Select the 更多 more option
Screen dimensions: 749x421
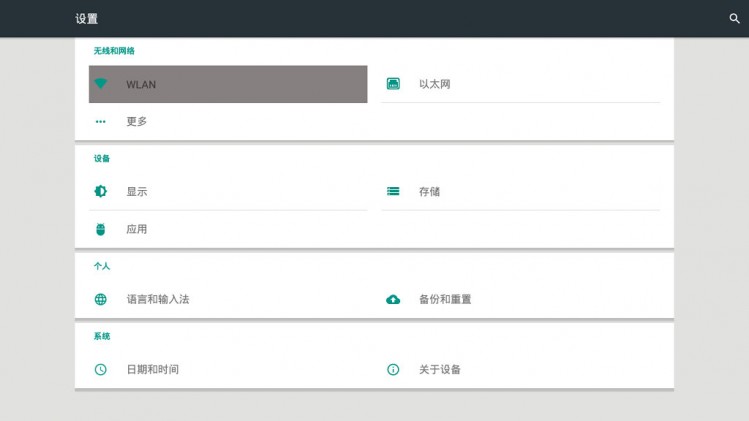click(228, 121)
